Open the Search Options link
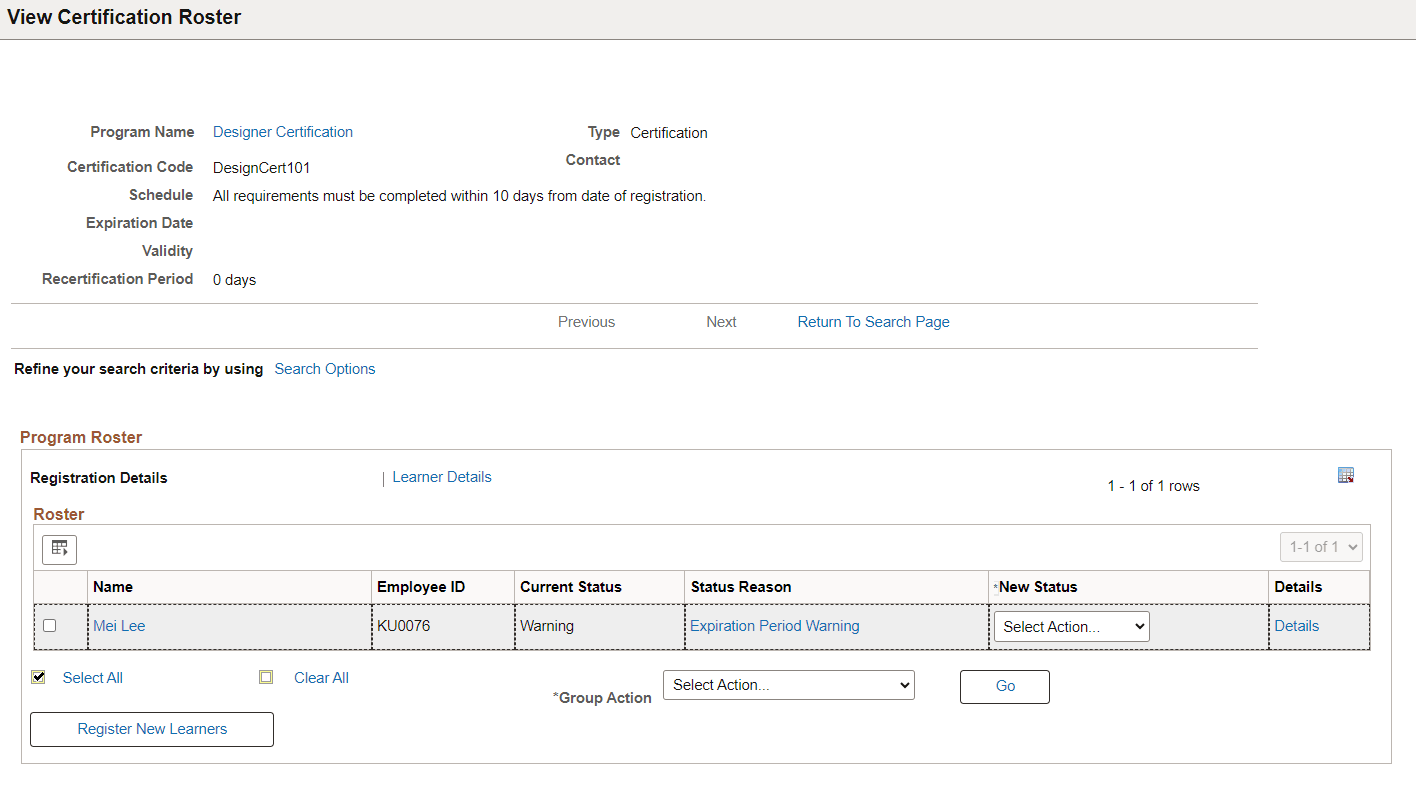 325,369
